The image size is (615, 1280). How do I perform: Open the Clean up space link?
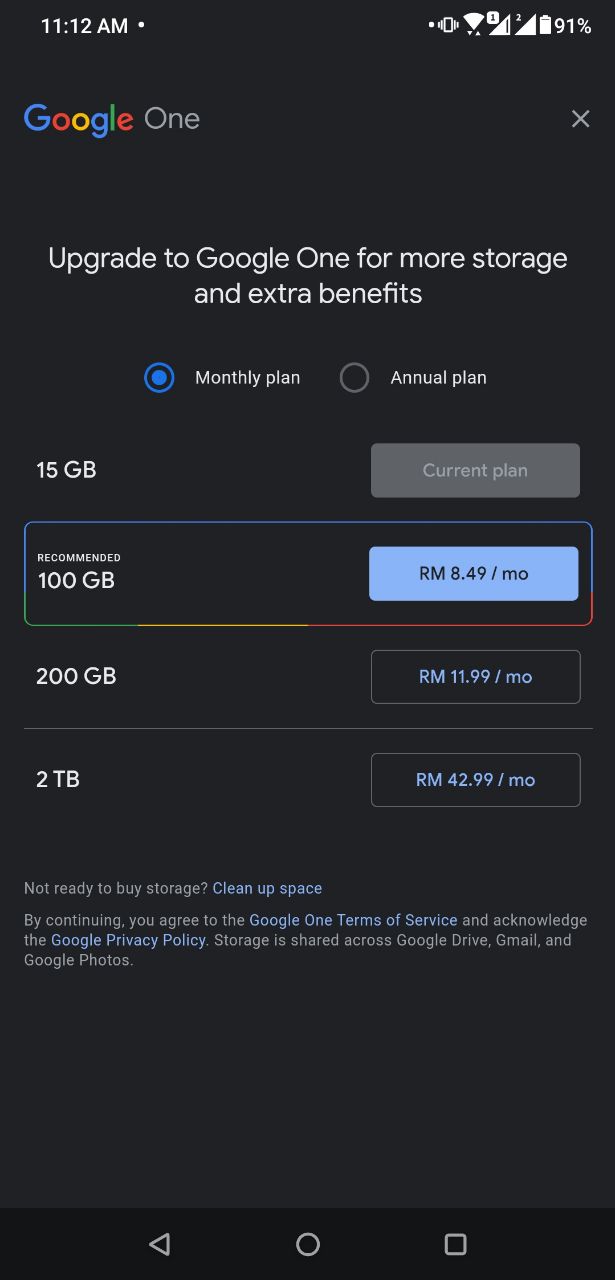point(267,888)
